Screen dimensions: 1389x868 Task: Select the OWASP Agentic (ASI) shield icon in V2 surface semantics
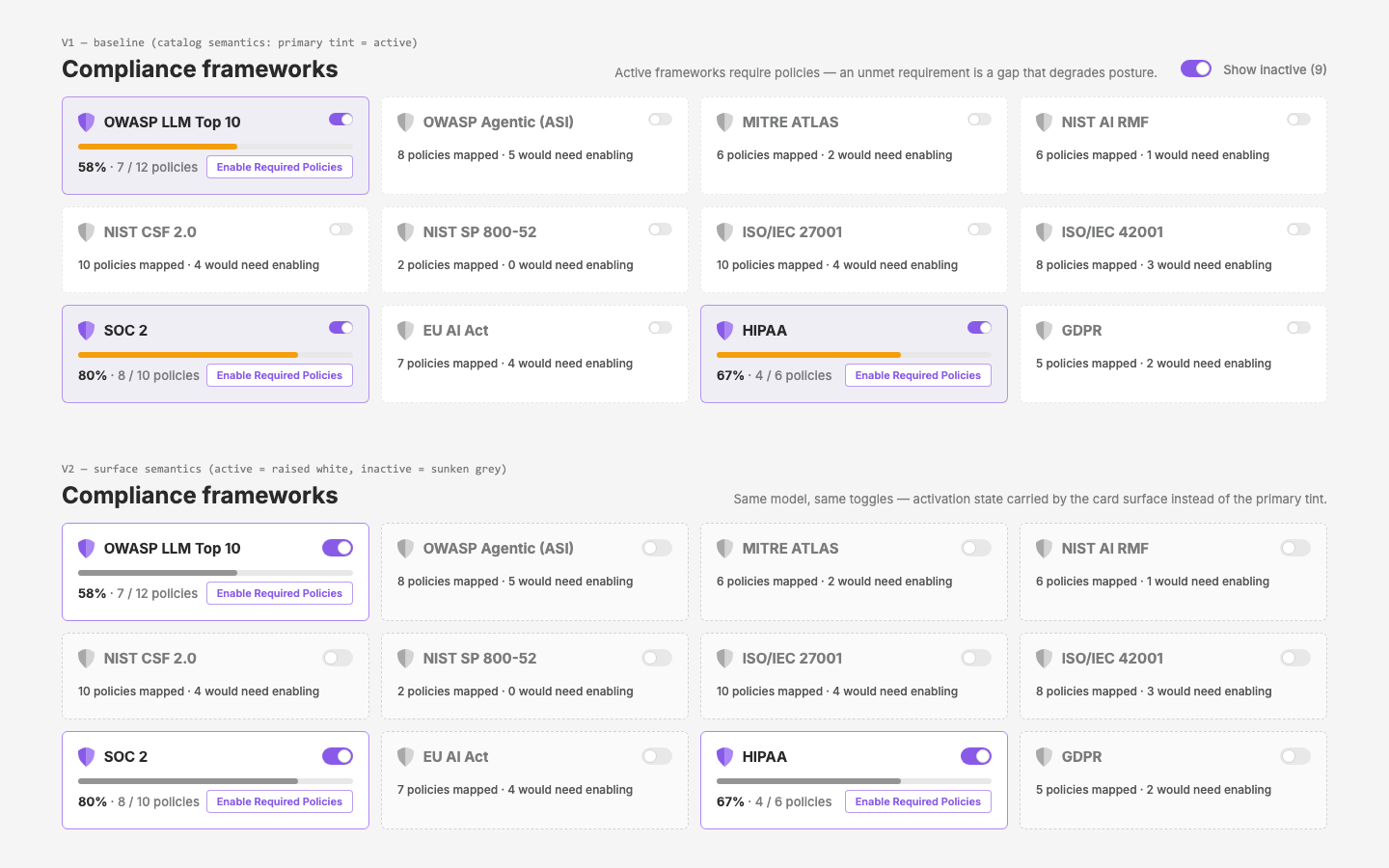[405, 549]
